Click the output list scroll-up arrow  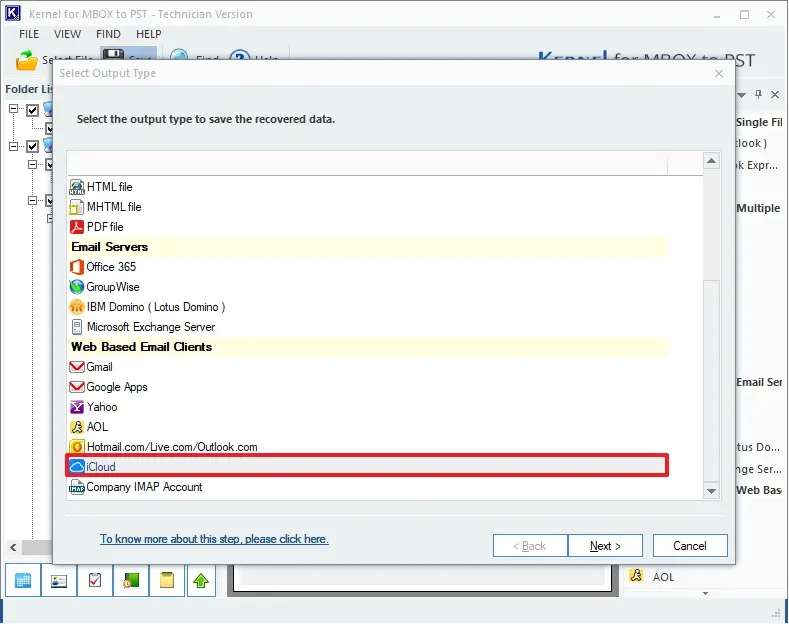tap(711, 161)
